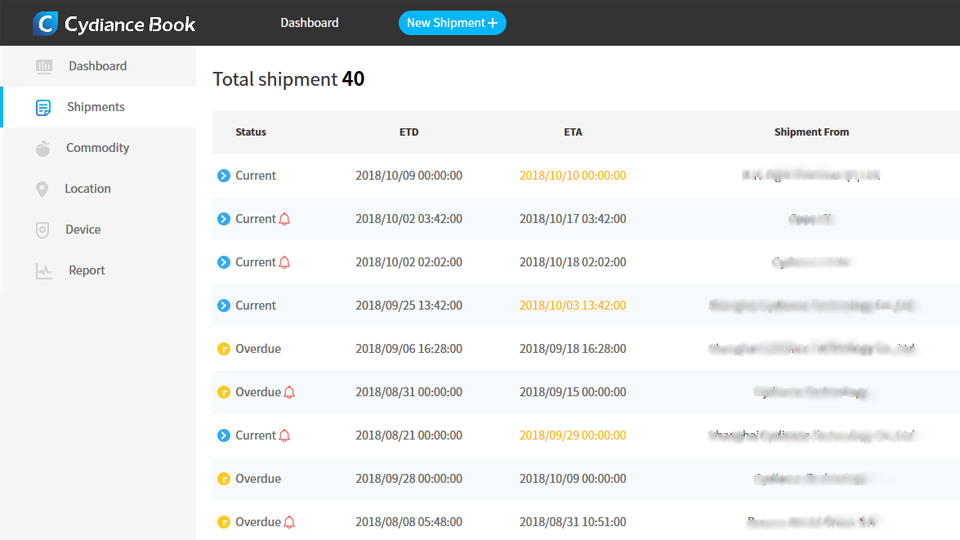Image resolution: width=960 pixels, height=540 pixels.
Task: Click the ETA value 2018/10/17 03:42:00
Action: tap(572, 219)
